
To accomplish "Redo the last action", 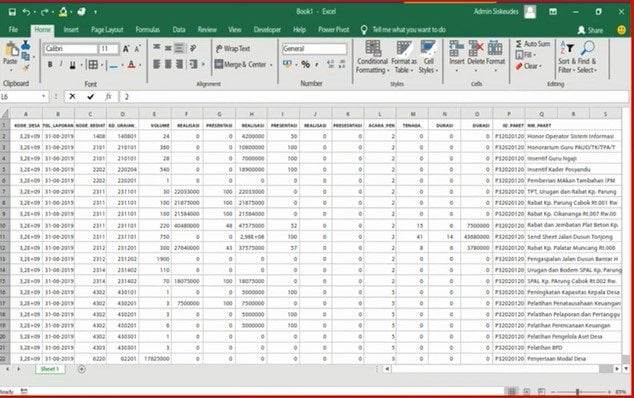I will (x=44, y=12).
